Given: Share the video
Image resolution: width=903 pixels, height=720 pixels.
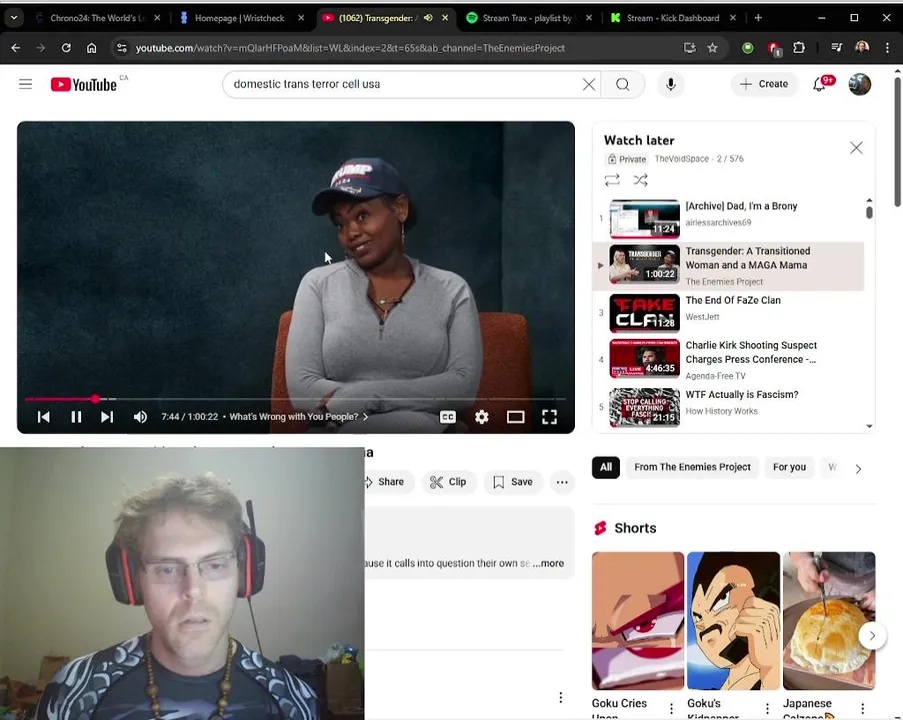Looking at the screenshot, I should 388,482.
